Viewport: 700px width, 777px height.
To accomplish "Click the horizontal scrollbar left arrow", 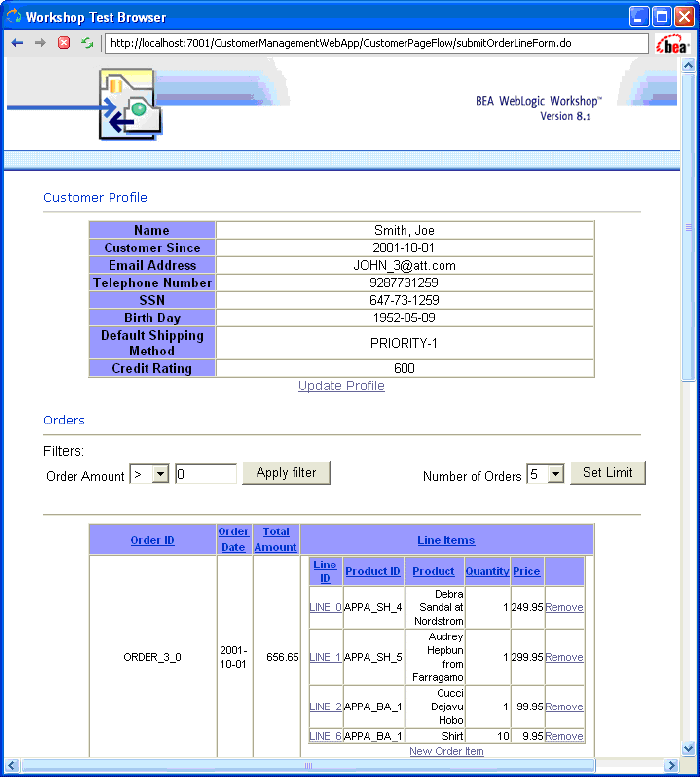I will point(12,766).
